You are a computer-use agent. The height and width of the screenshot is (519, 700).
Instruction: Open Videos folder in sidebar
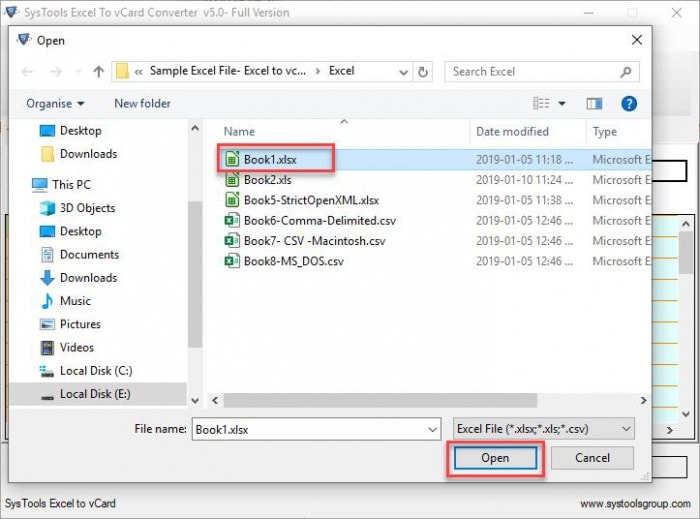point(77,347)
